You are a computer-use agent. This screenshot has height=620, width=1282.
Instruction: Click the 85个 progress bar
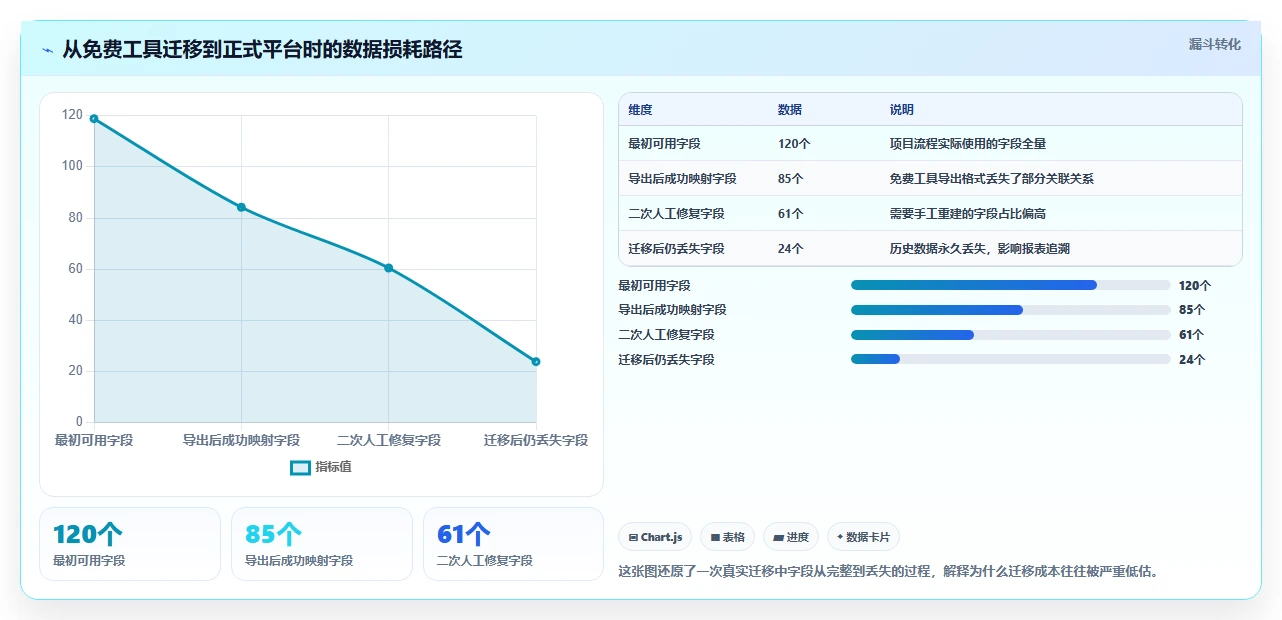pos(1010,310)
